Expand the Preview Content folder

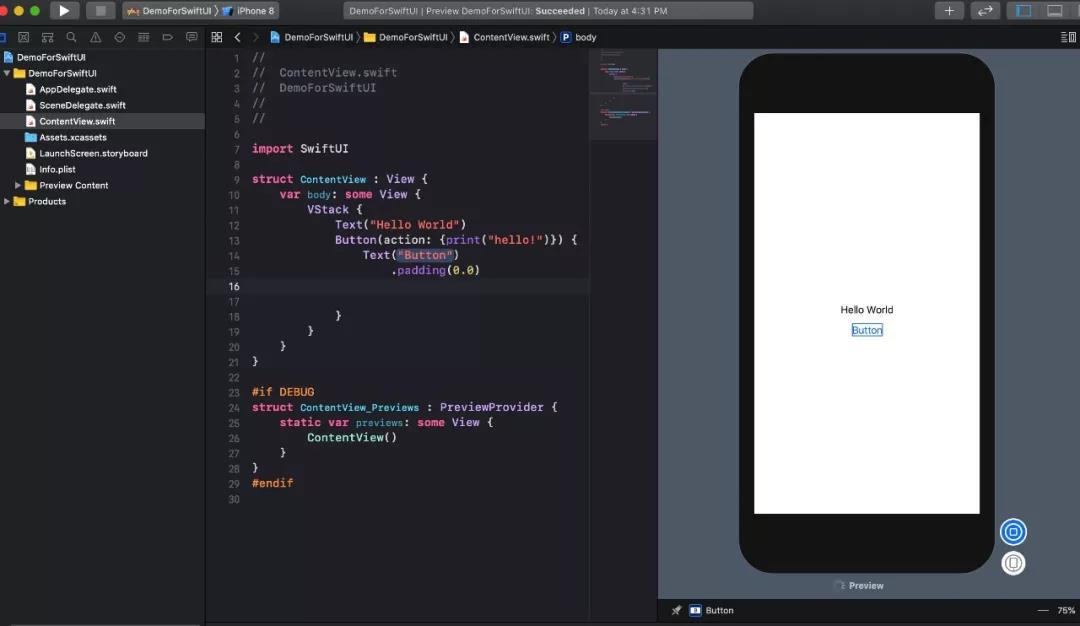point(18,185)
